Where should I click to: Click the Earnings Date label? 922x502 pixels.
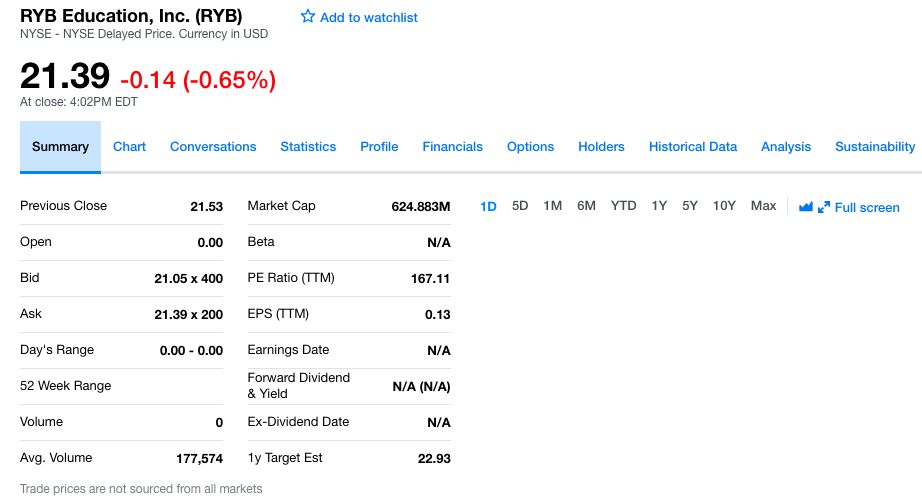288,350
